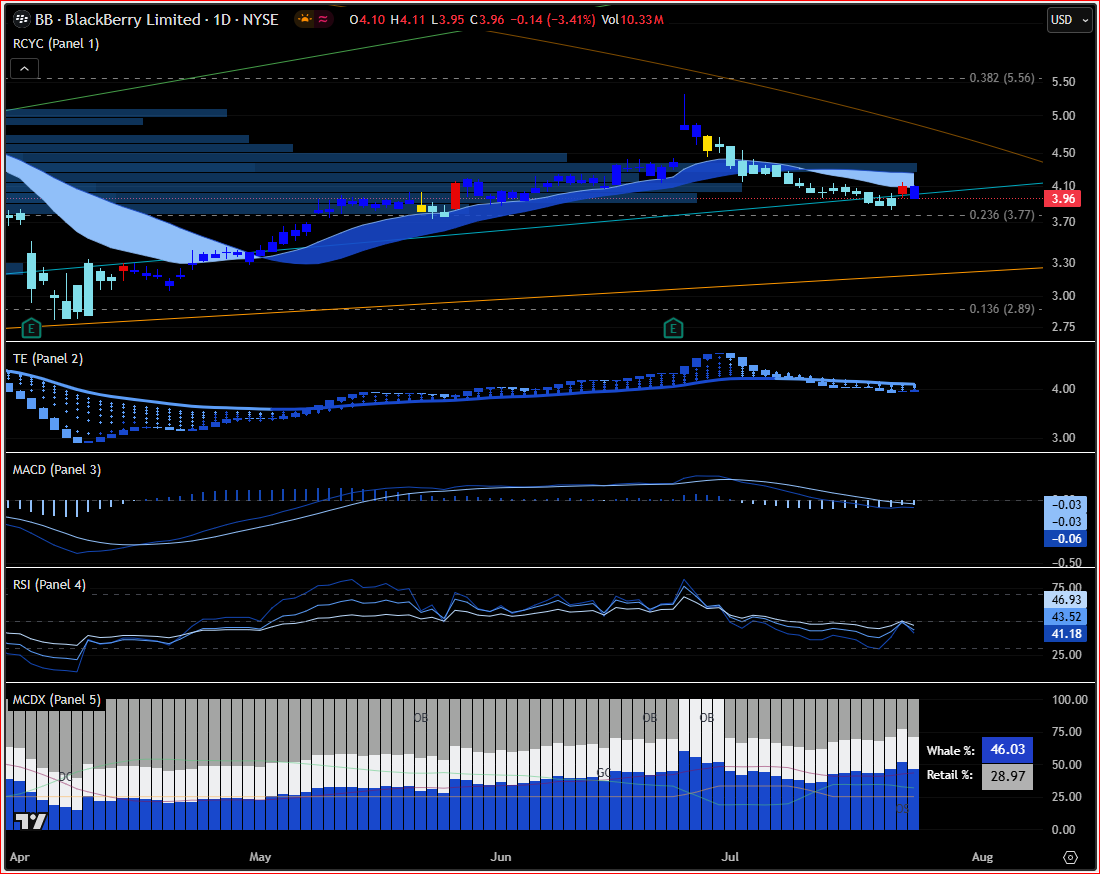1100x874 pixels.
Task: Click the open price O4.10
Action: [x=368, y=20]
